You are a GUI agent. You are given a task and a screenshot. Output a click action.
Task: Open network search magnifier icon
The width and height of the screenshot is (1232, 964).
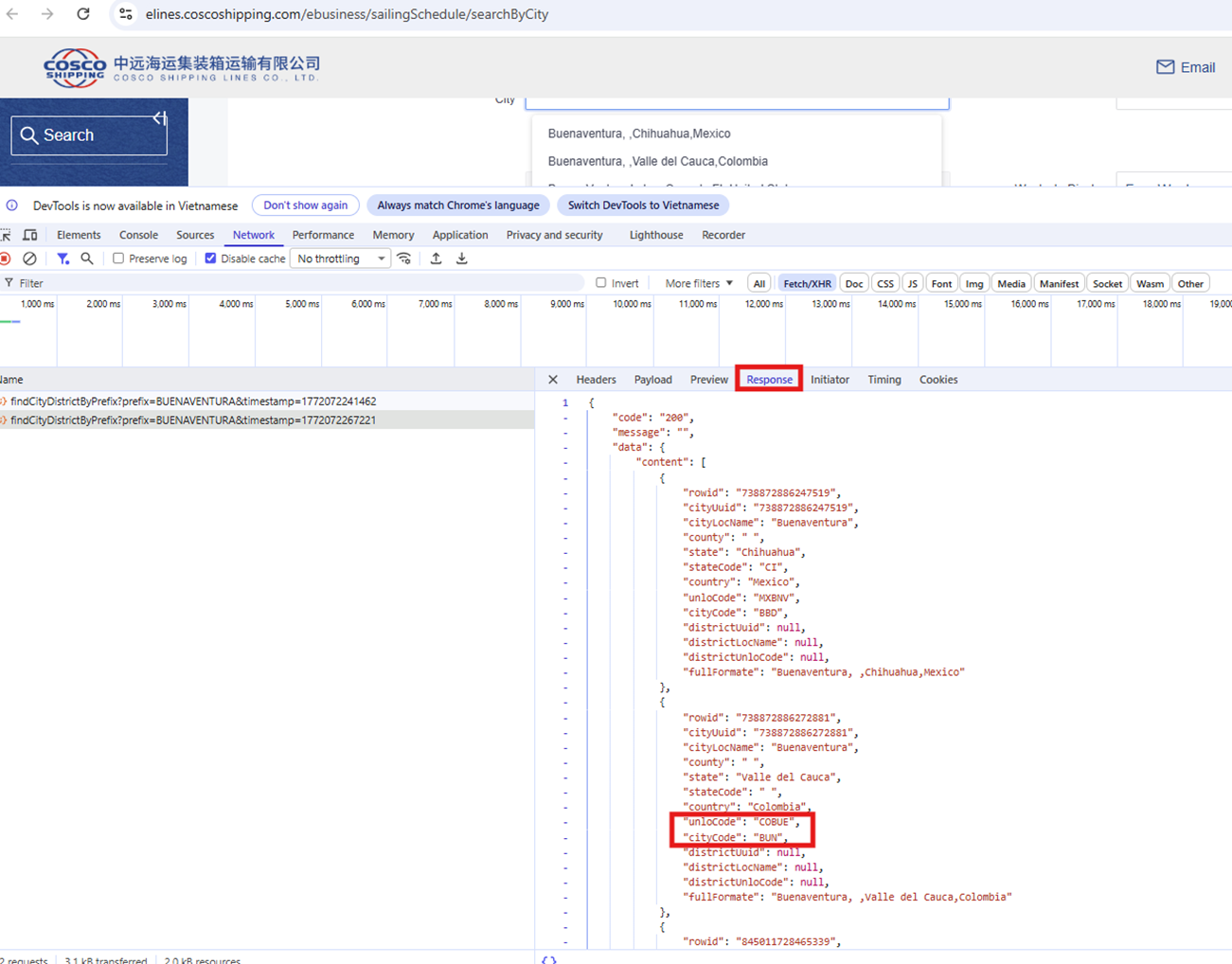[87, 259]
